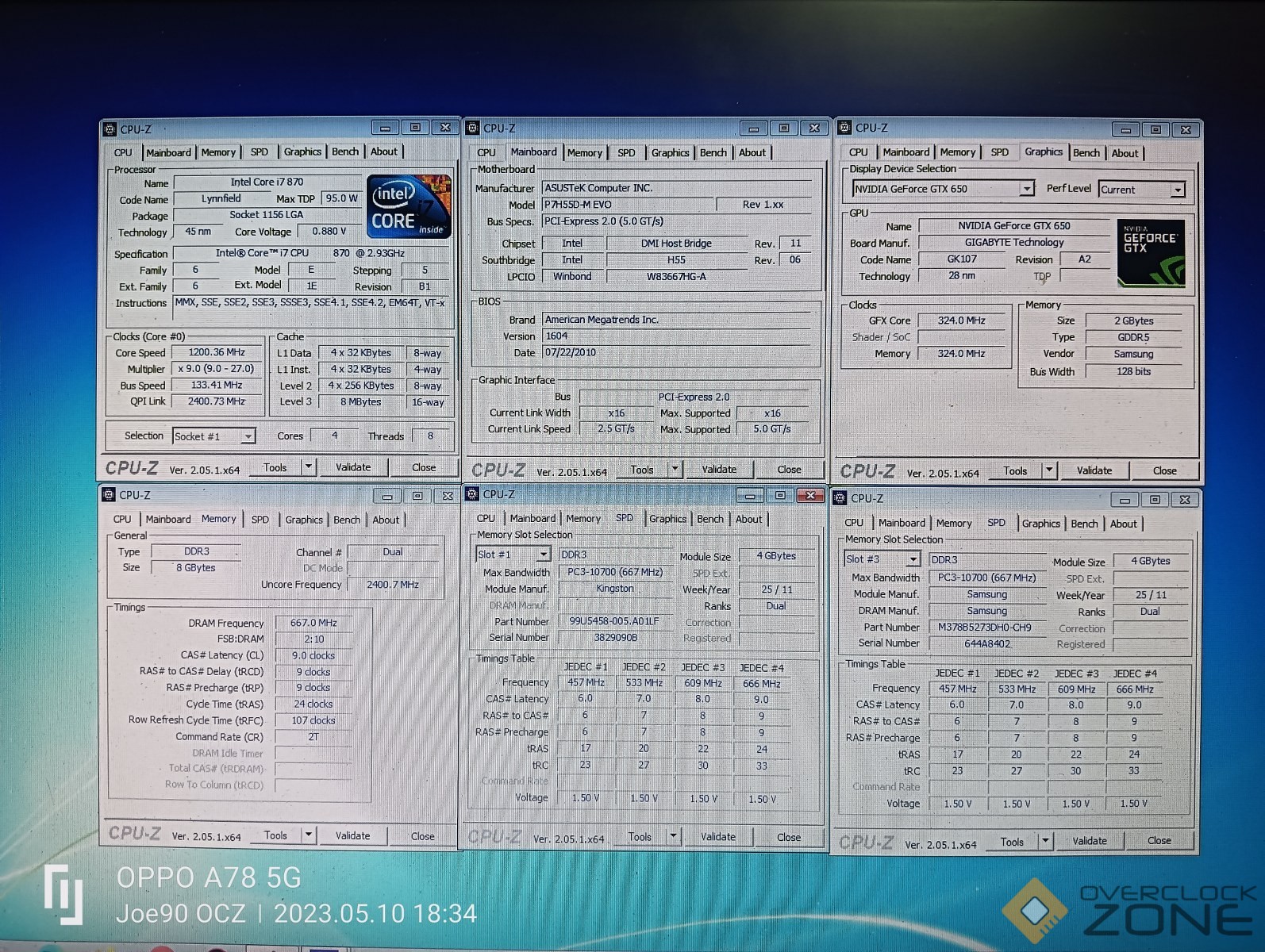This screenshot has width=1265, height=952.
Task: Click the CPU-Z title icon in memory timings window
Action: tap(110, 494)
